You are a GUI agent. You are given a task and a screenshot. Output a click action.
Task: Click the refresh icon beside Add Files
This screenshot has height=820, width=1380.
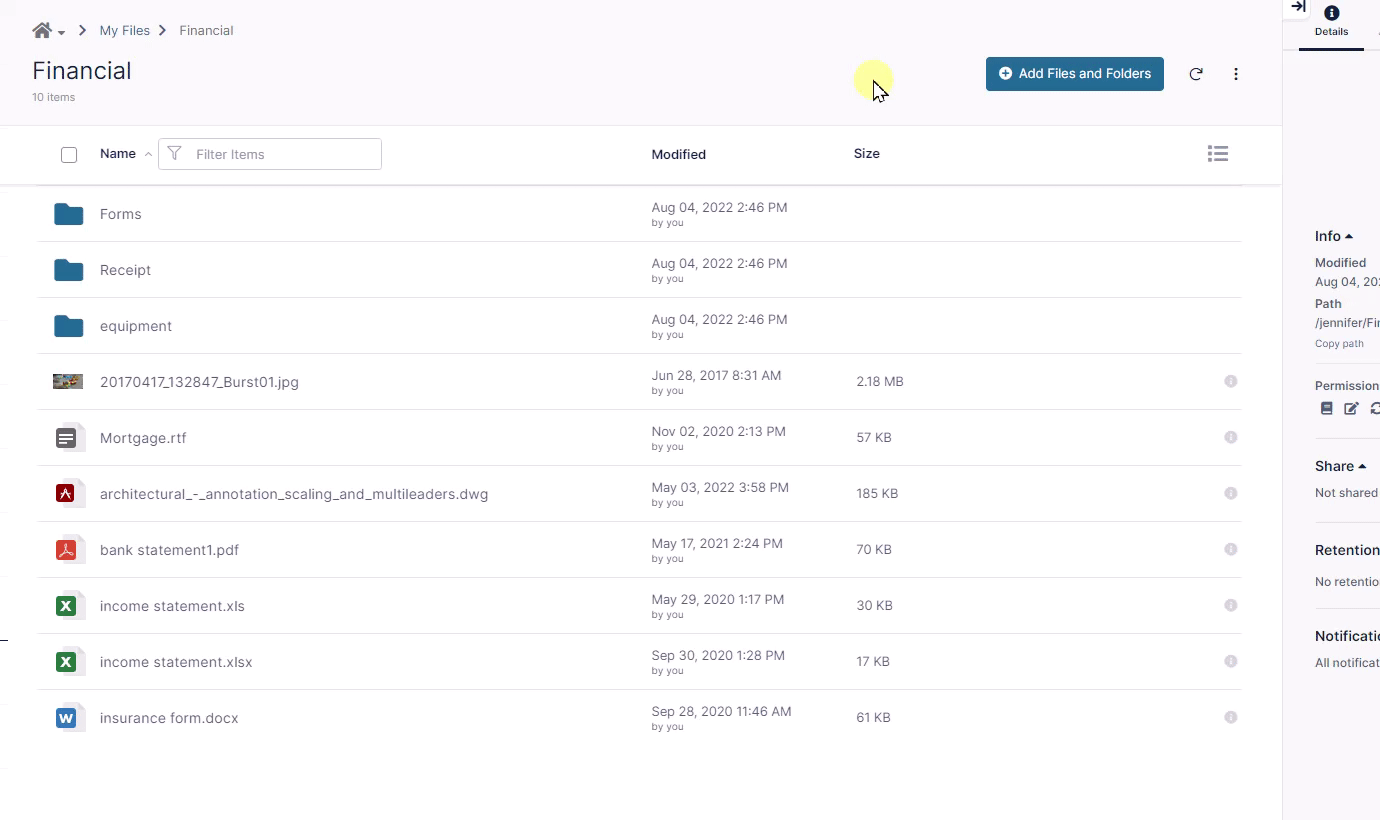pos(1195,74)
